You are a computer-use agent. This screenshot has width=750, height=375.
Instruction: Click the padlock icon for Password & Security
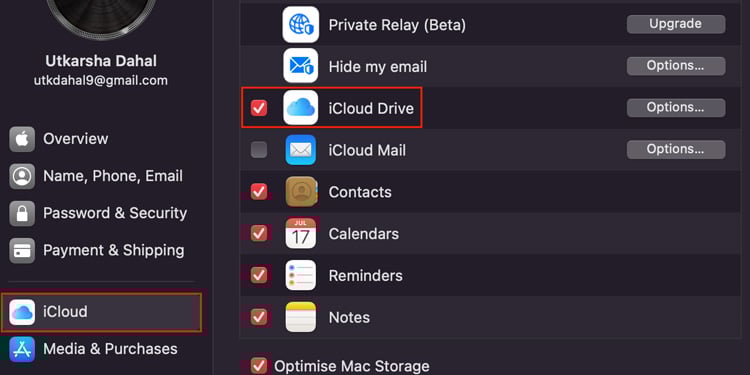click(22, 213)
